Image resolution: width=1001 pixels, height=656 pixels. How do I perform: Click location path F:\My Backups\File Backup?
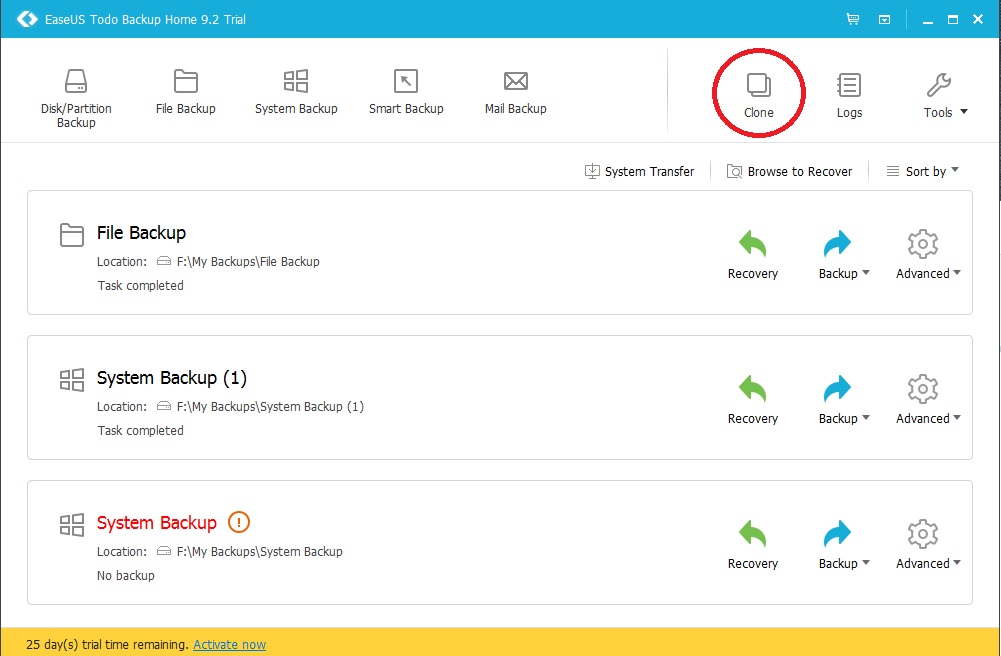pos(248,262)
